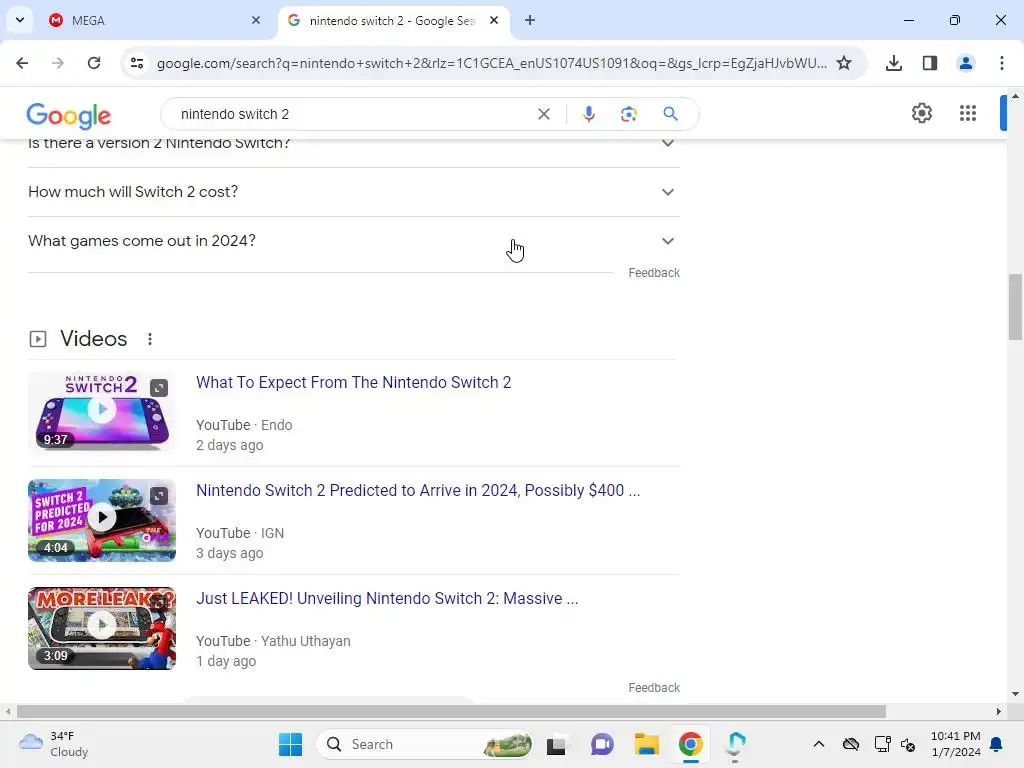Click Feedback below the Videos section
This screenshot has height=768, width=1024.
(654, 688)
